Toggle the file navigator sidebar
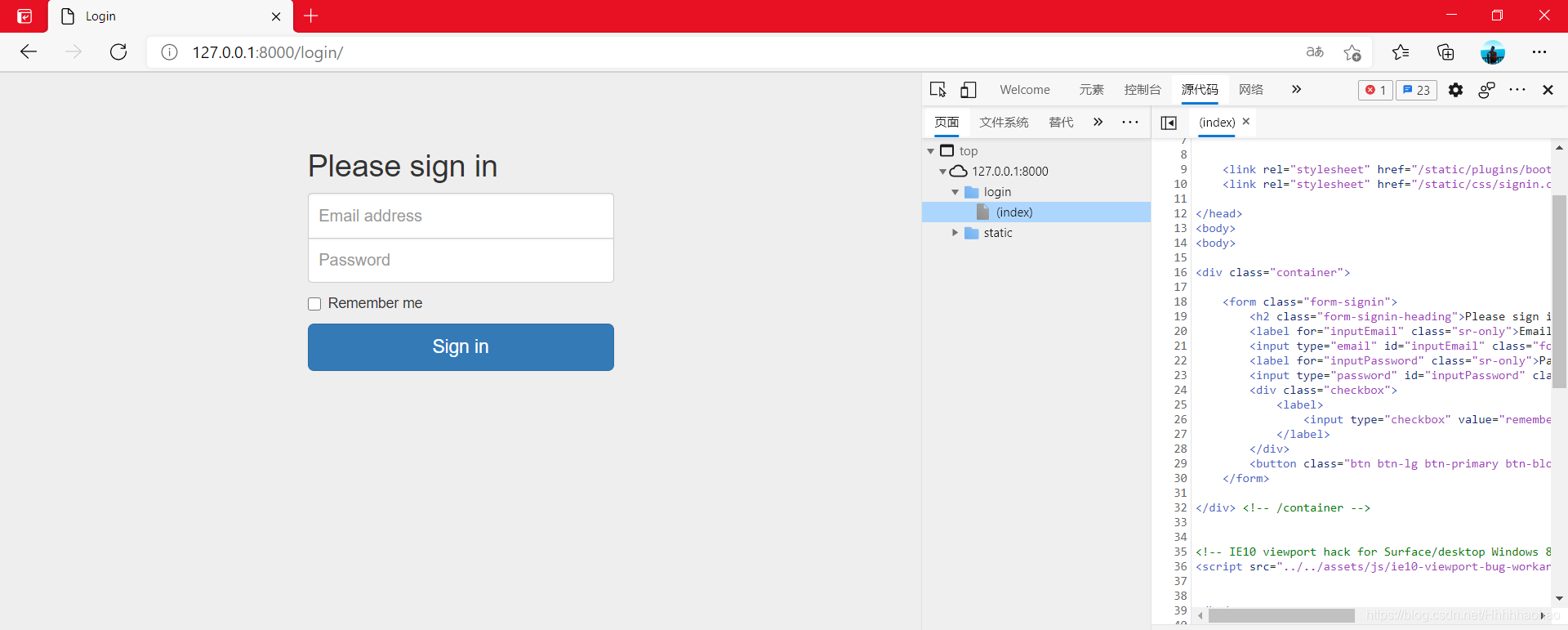Image resolution: width=1568 pixels, height=630 pixels. coord(1169,123)
